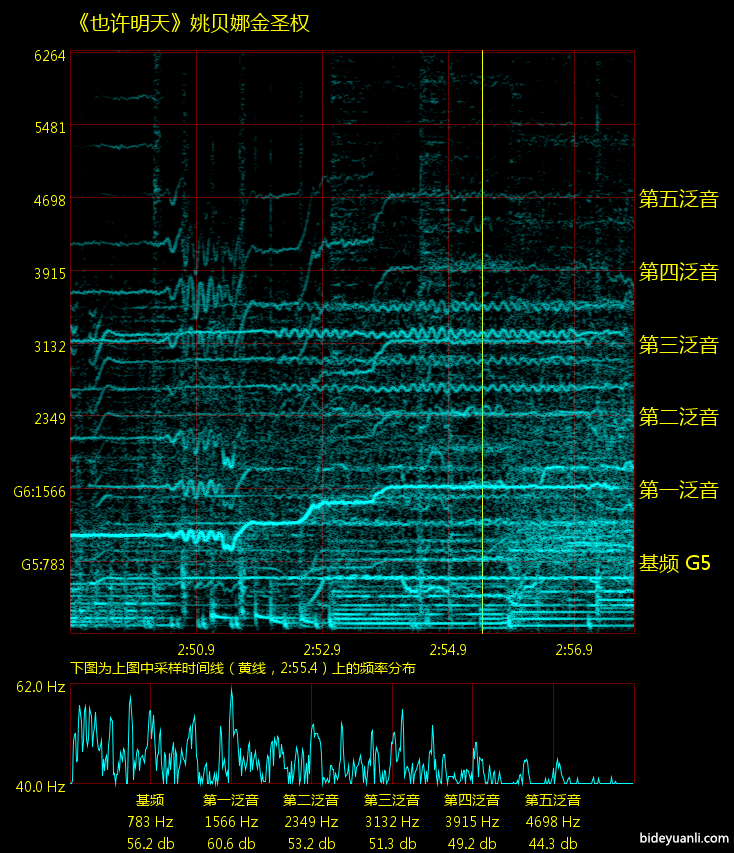Image resolution: width=734 pixels, height=853 pixels.
Task: Click the 2:54.9 time axis label
Action: 448,649
